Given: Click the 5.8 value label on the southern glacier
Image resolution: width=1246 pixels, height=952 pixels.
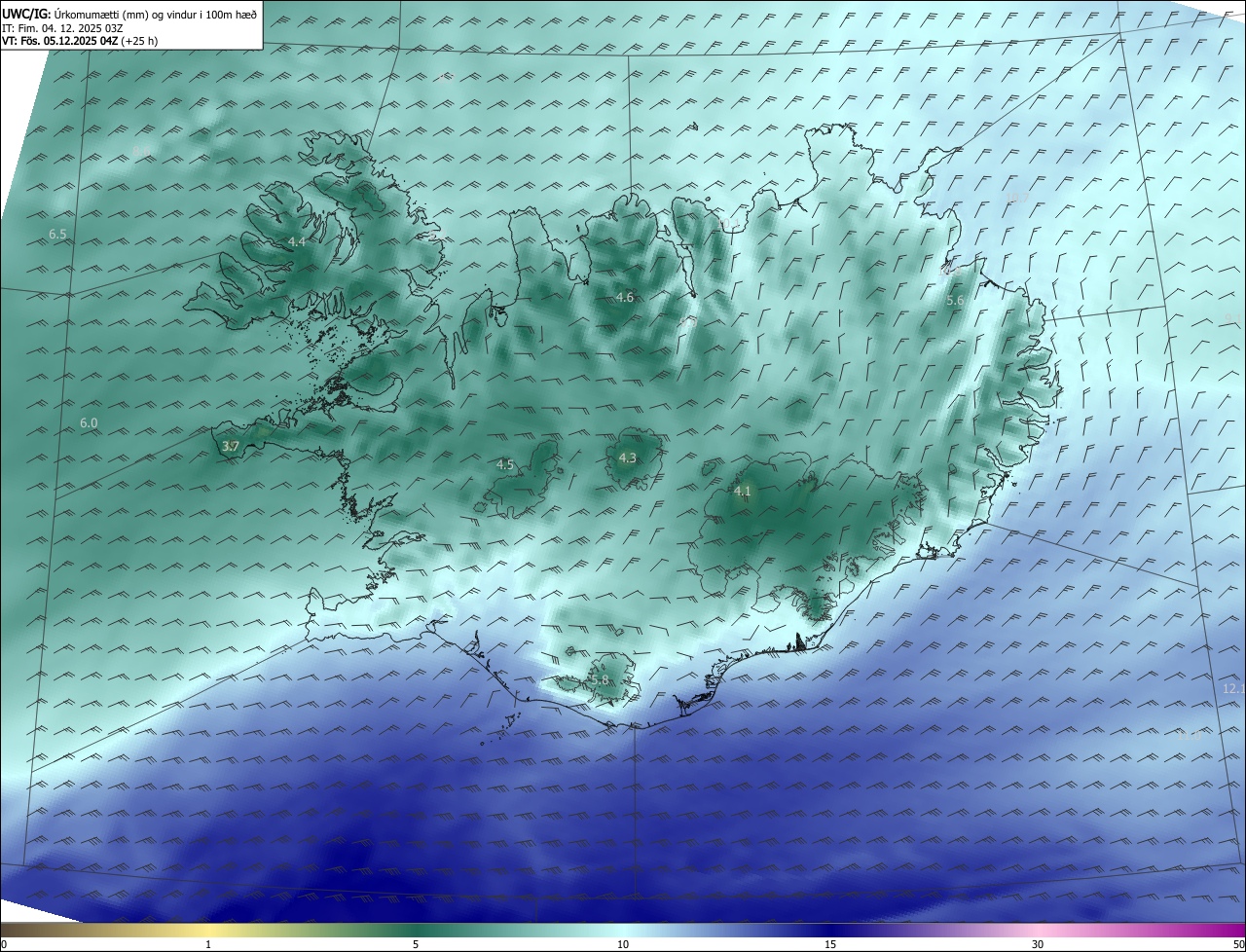Looking at the screenshot, I should tap(600, 679).
